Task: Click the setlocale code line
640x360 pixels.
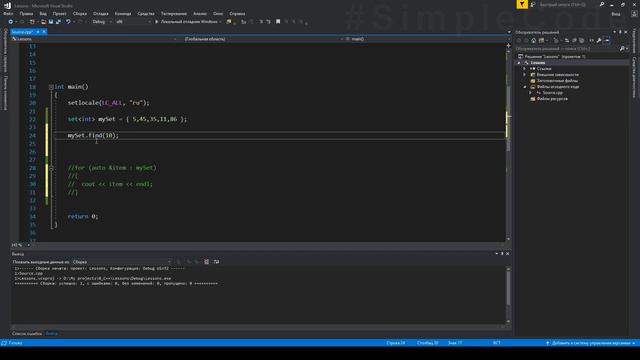Action: pos(109,103)
